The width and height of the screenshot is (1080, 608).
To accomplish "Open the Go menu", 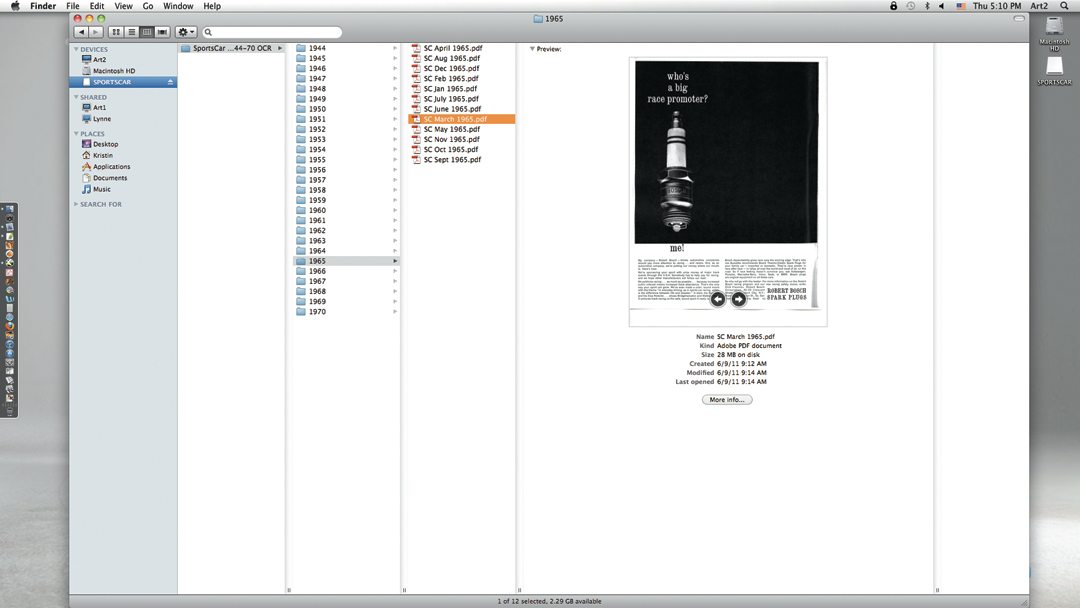I will pyautogui.click(x=147, y=6).
